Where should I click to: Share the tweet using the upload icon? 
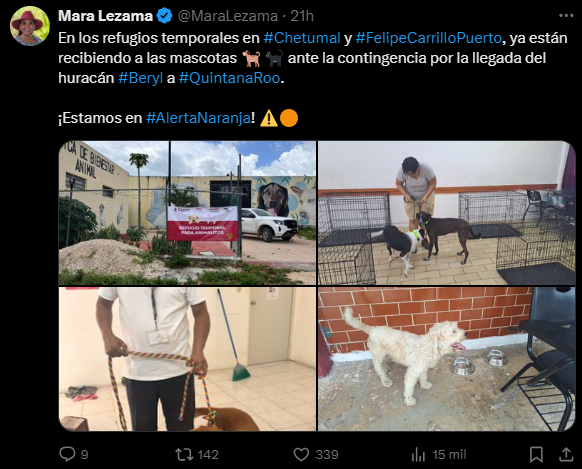click(x=566, y=454)
